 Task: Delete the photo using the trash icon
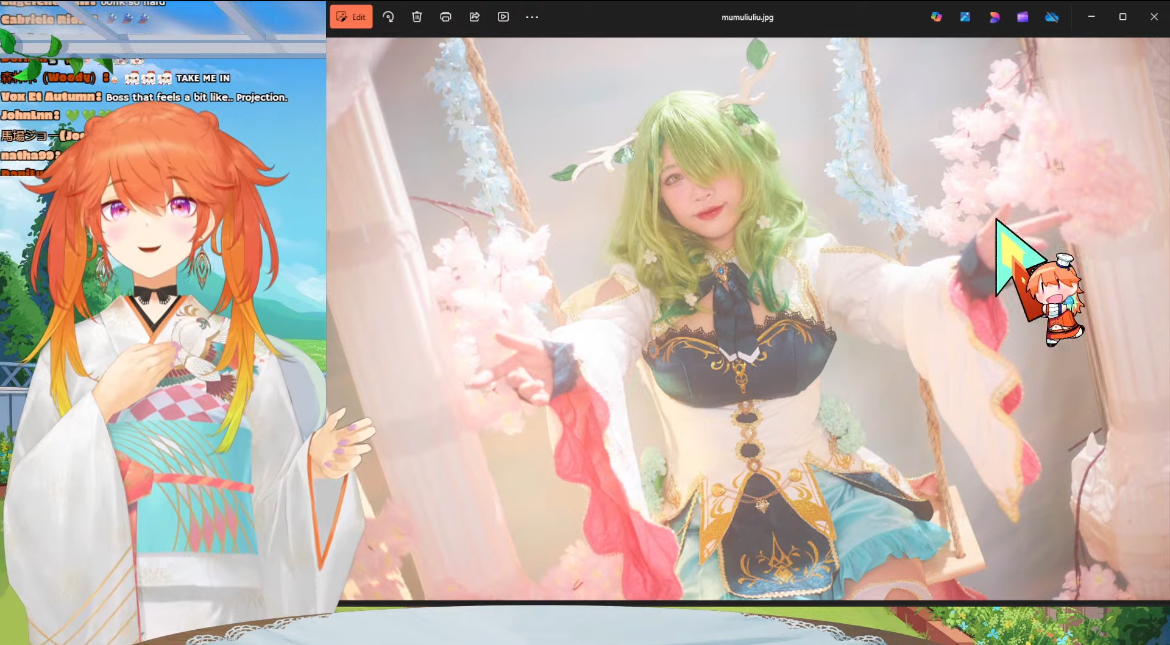click(x=417, y=16)
